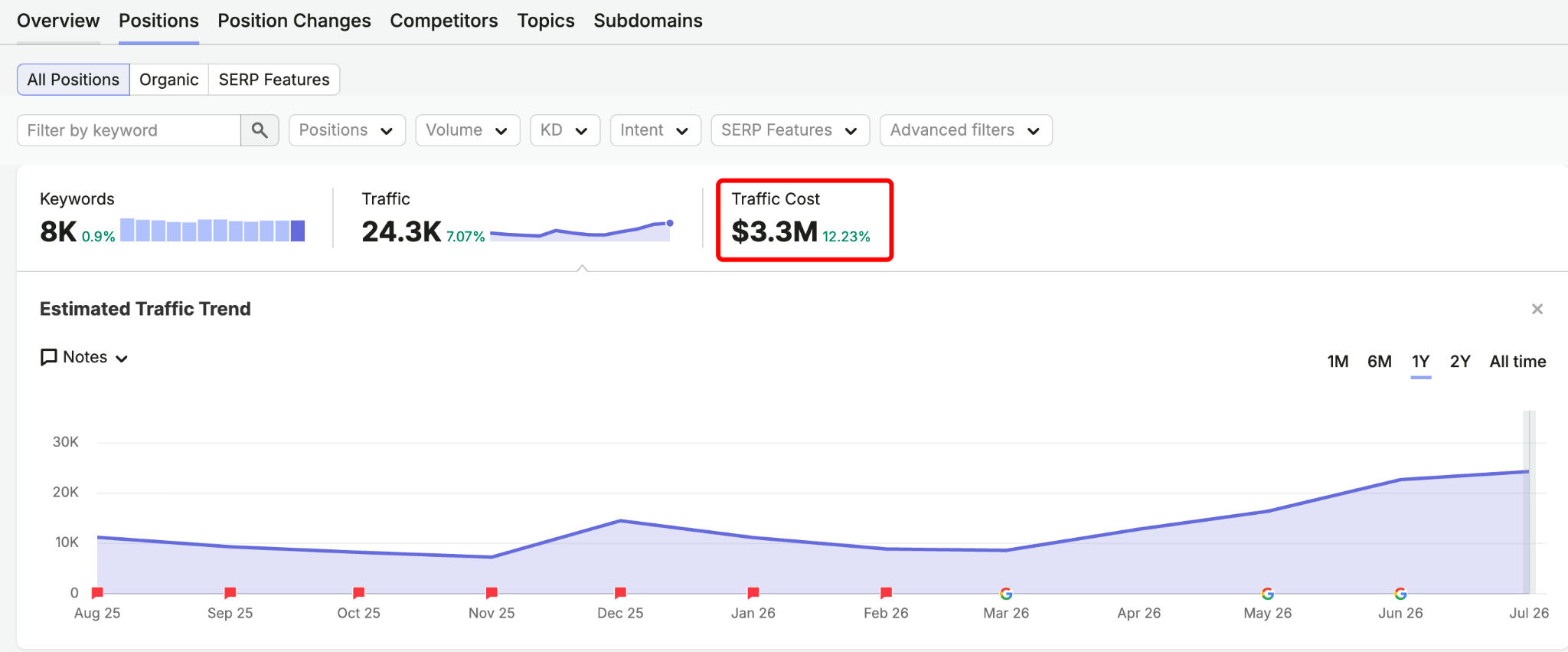1568x652 pixels.
Task: Click the red flag marker at Aug 25
Action: coord(97,592)
